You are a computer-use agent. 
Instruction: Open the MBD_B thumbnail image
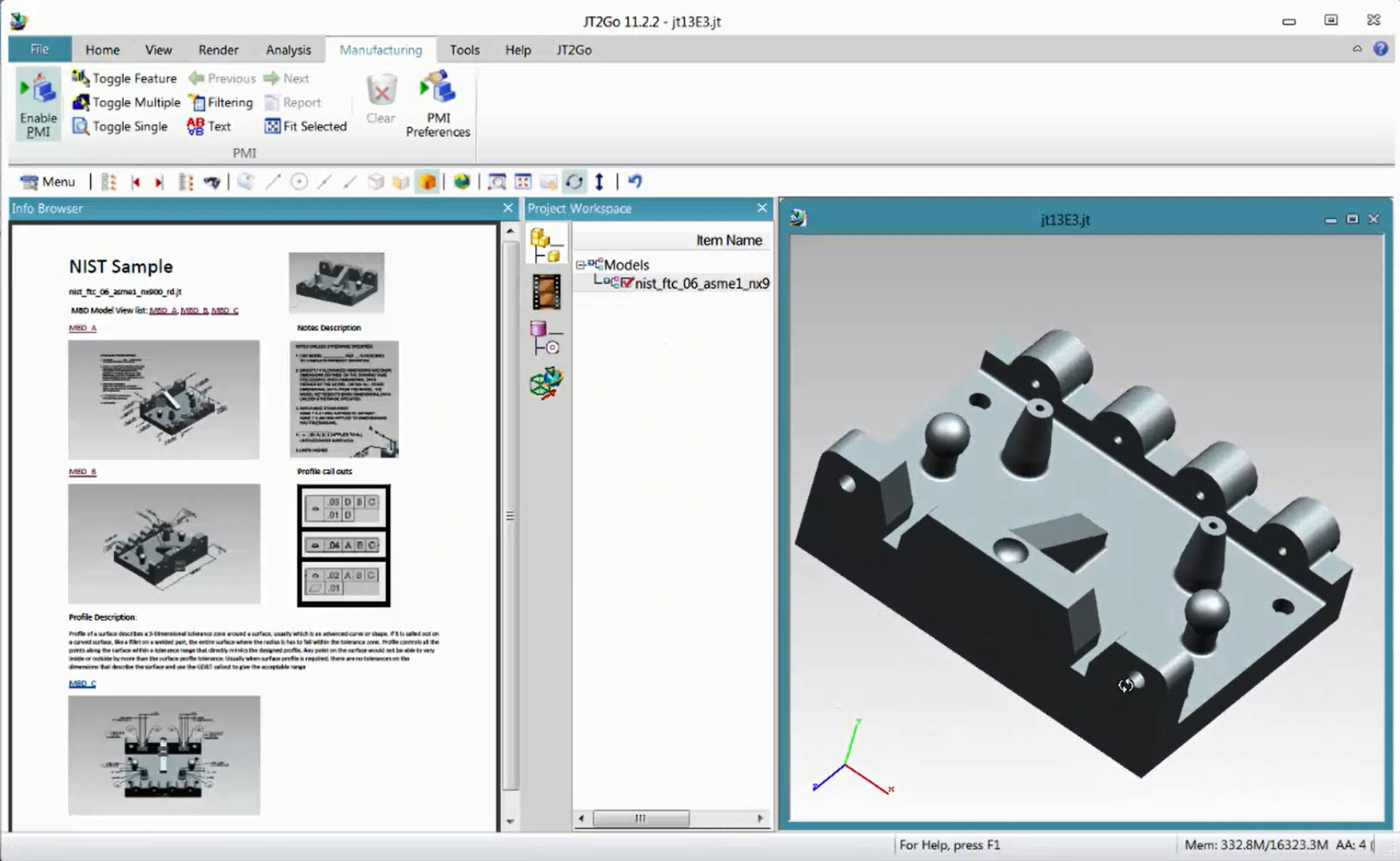[x=164, y=543]
